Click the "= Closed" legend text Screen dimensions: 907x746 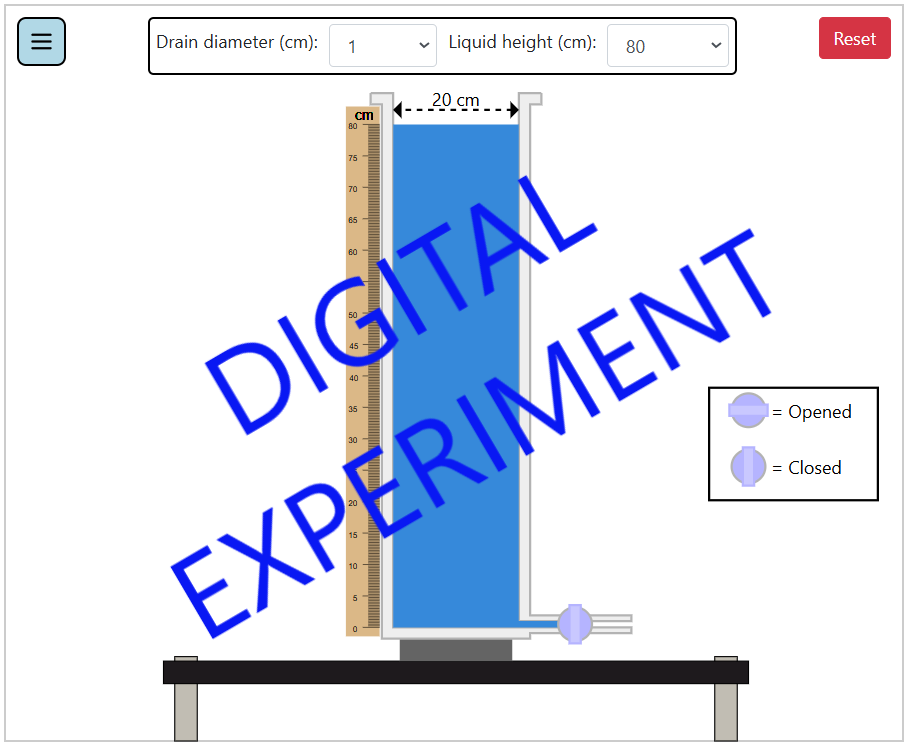tap(807, 468)
